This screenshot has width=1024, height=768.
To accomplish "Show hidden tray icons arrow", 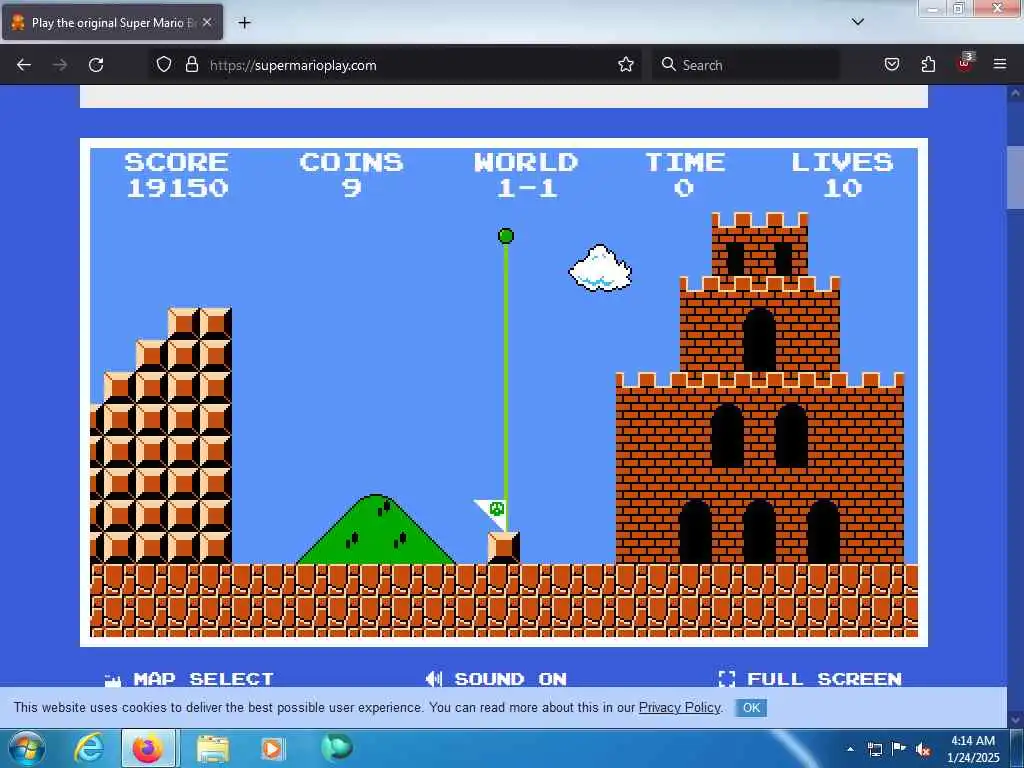I will click(850, 749).
